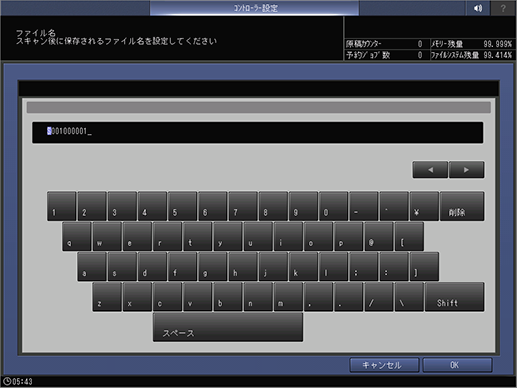Viewport: 517px width, 388px height.
Task: Toggle the Shift key
Action: (455, 297)
